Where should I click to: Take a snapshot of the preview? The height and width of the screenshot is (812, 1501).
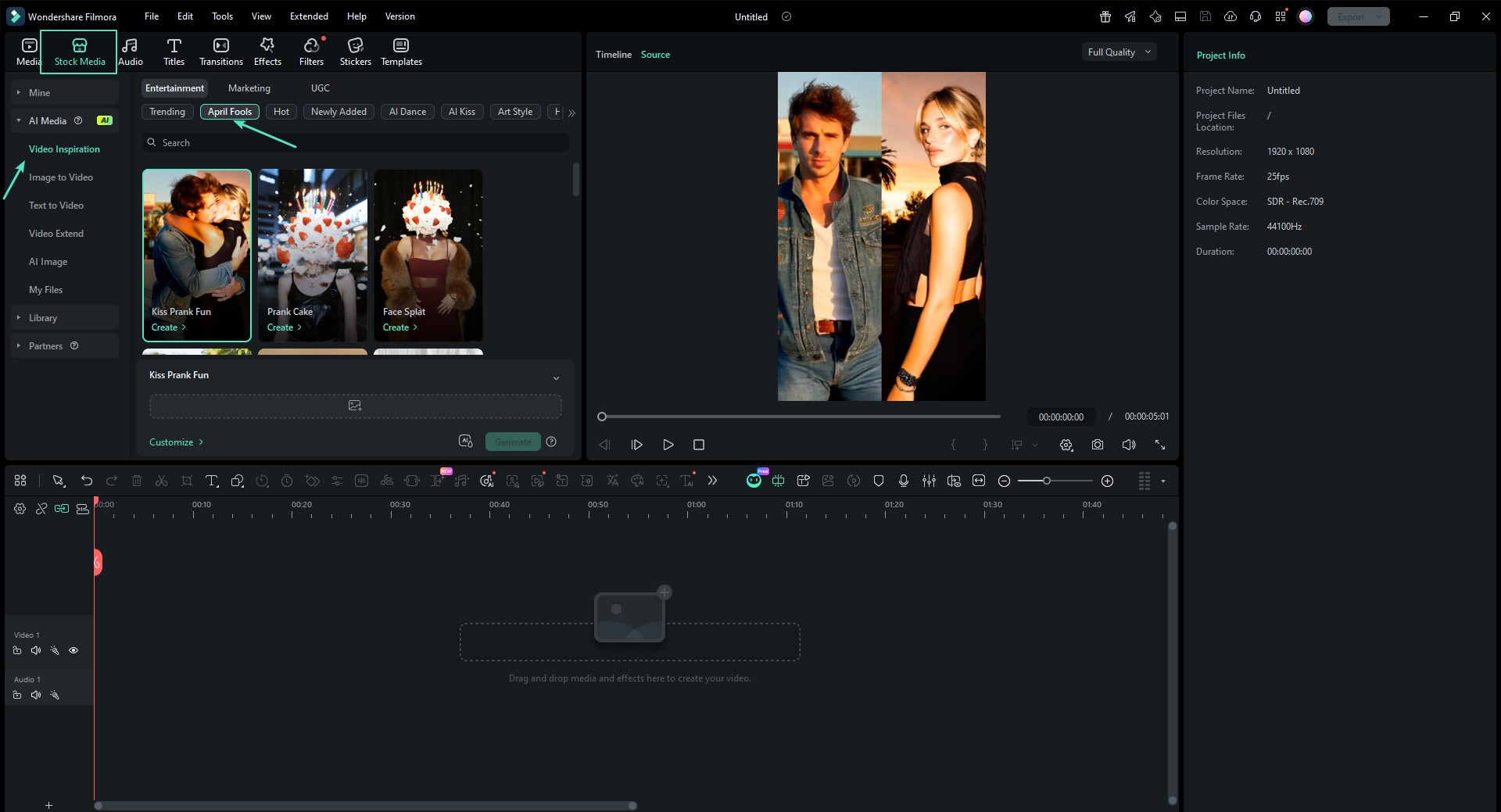(1098, 445)
